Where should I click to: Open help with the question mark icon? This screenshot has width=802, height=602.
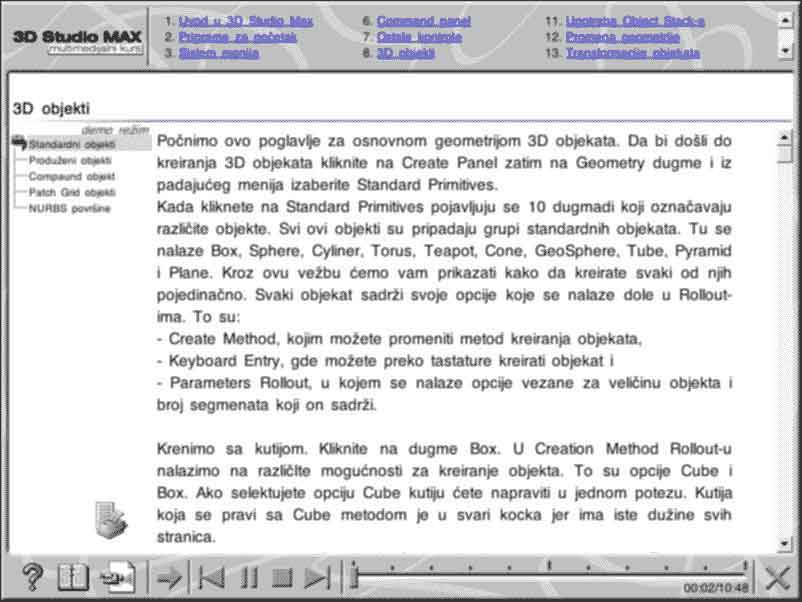tap(32, 577)
